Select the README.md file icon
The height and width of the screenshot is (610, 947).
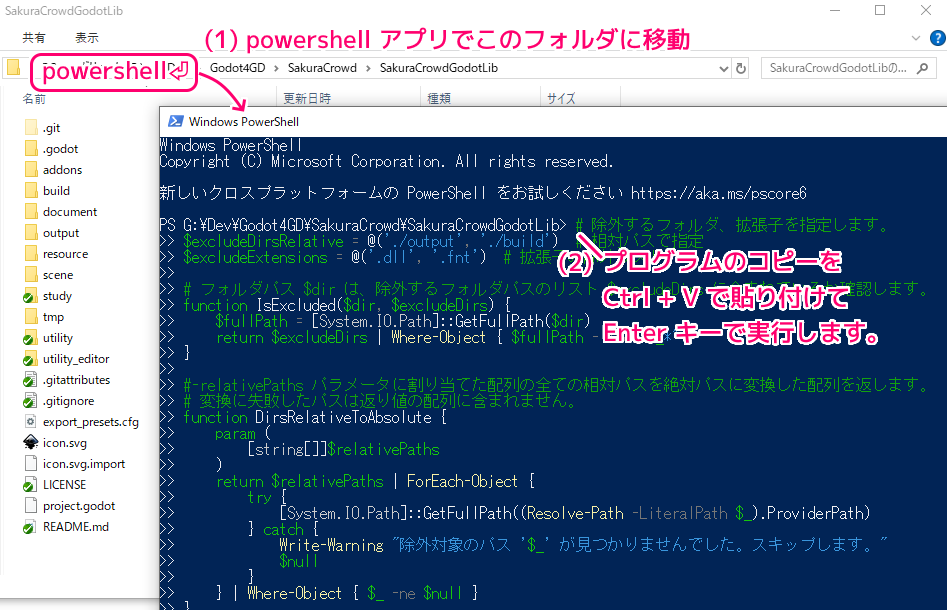[x=30, y=527]
